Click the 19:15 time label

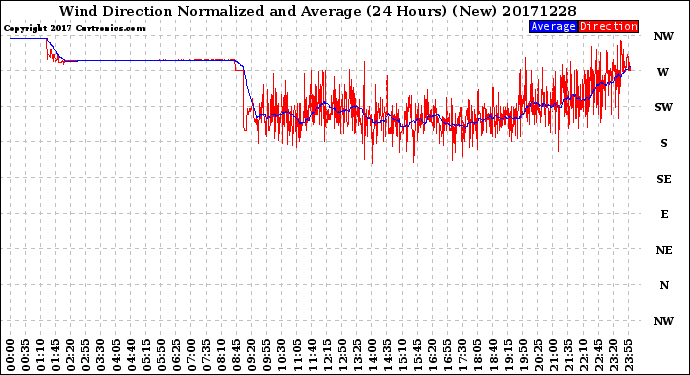(x=508, y=355)
